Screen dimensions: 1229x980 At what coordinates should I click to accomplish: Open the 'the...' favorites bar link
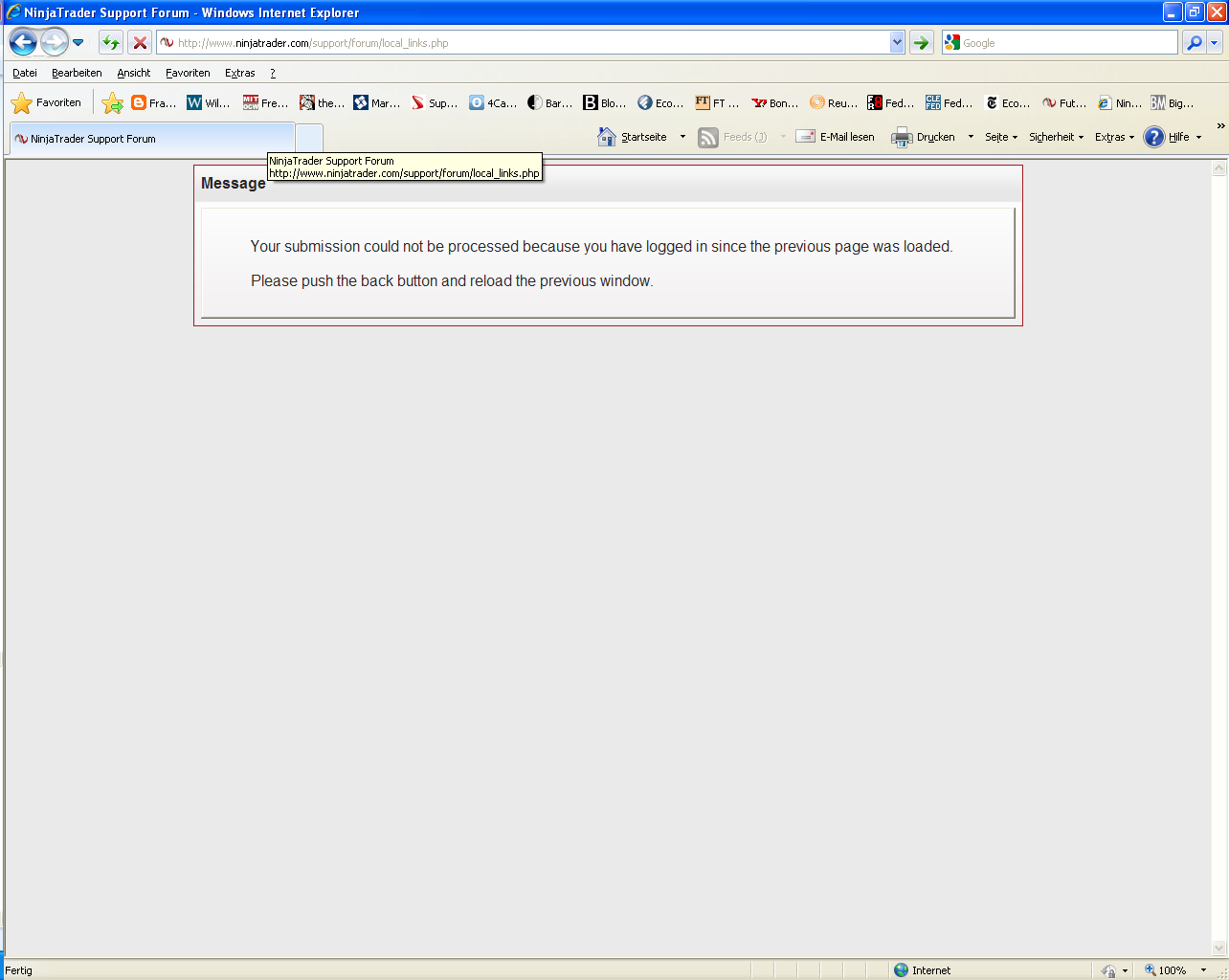[x=322, y=102]
